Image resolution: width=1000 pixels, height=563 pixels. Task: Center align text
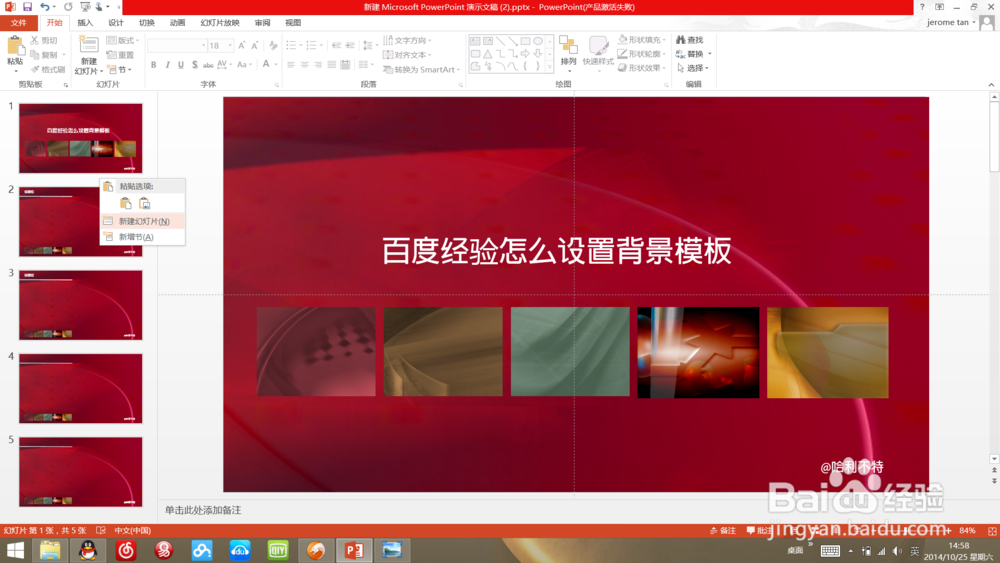coord(304,64)
